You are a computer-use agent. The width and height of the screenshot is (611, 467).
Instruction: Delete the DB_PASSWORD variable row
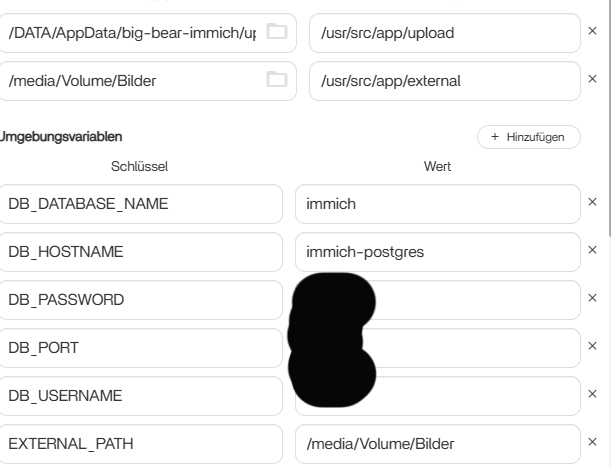592,299
